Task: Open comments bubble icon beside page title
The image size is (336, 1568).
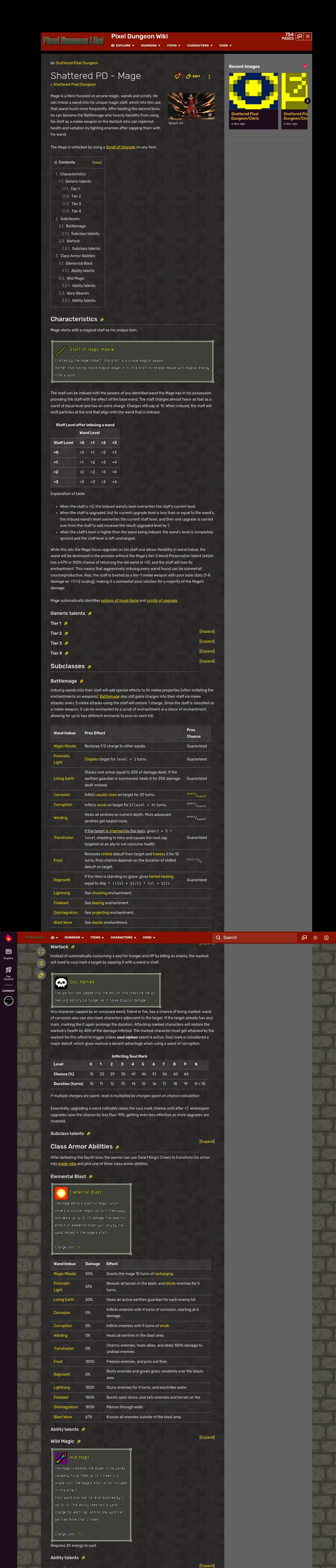Action: 177,77
